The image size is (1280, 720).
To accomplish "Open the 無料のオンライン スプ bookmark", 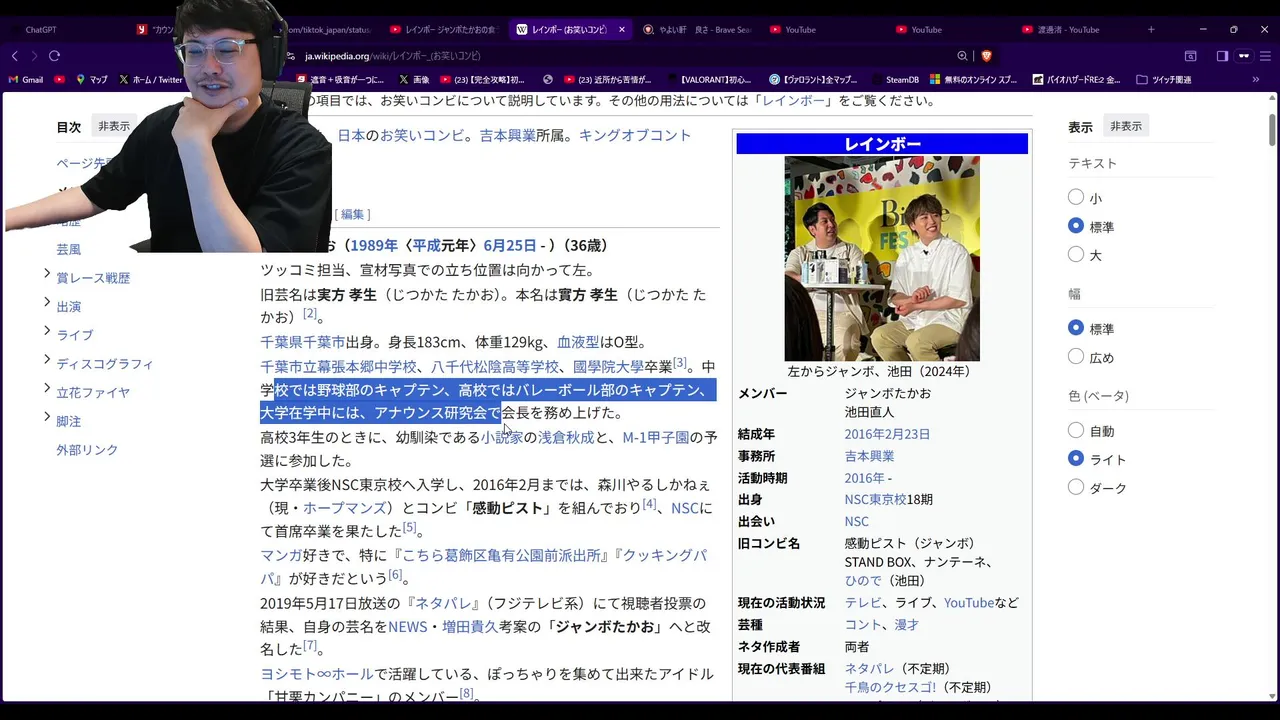I will 974,79.
